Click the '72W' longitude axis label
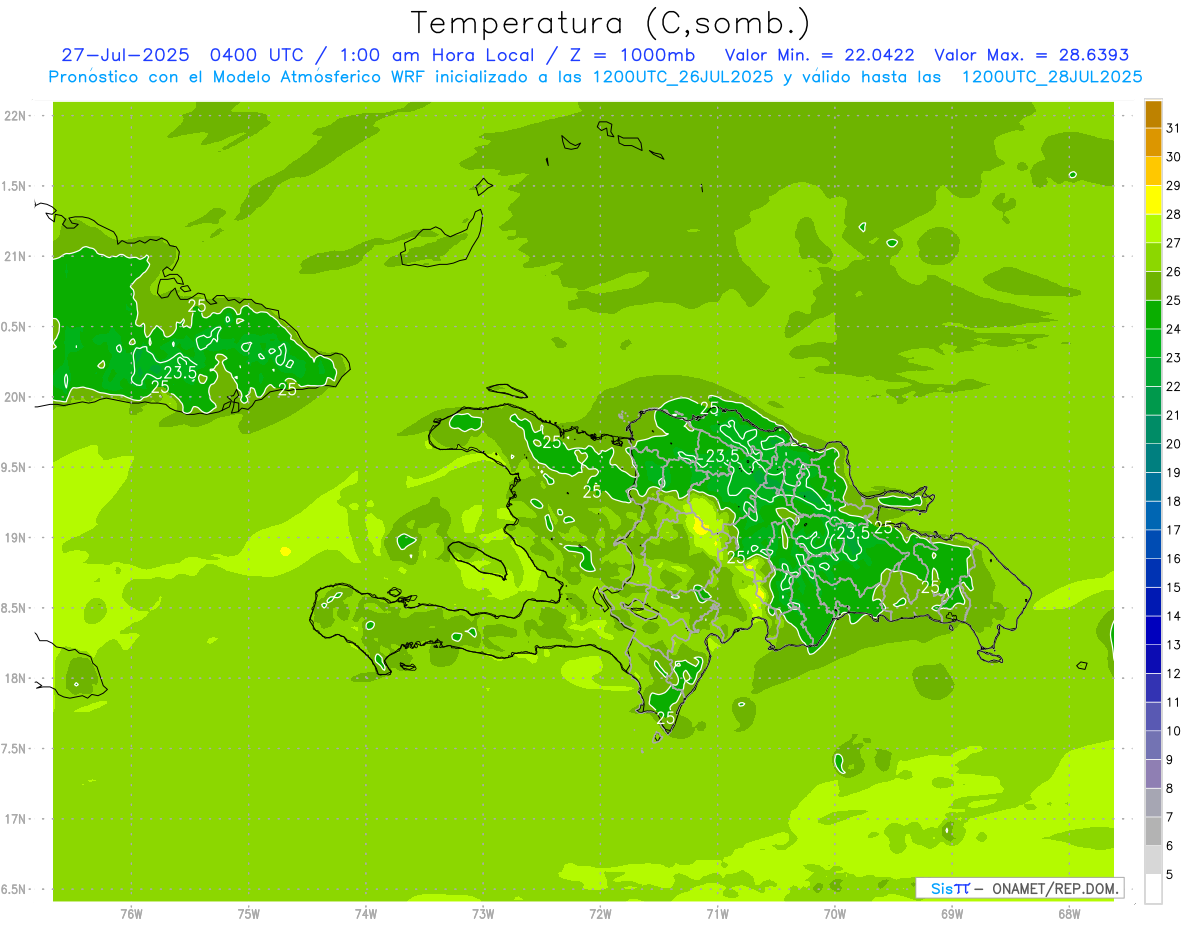This screenshot has width=1200, height=927. (600, 913)
